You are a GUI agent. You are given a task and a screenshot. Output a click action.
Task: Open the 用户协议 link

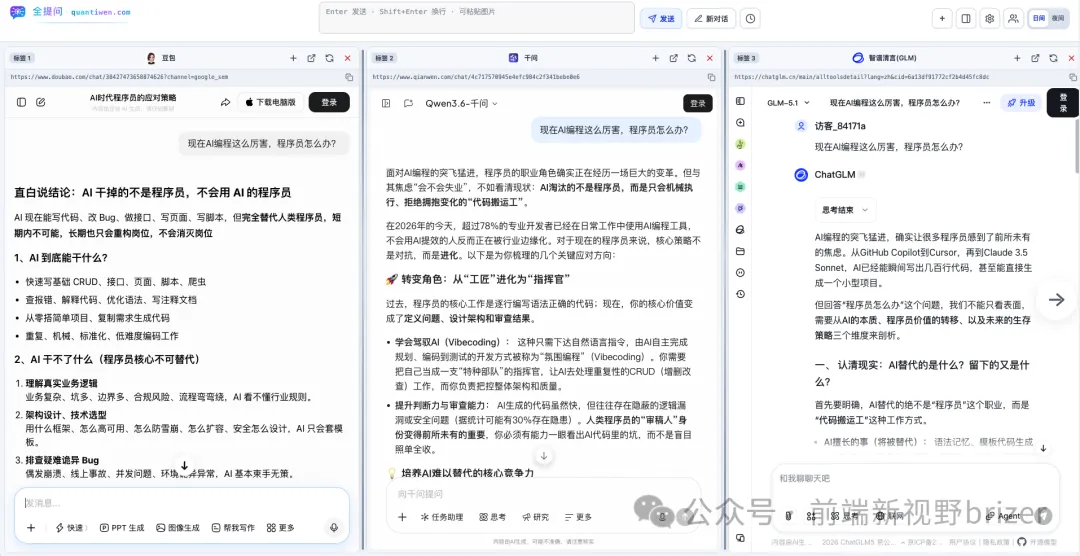[x=962, y=542]
